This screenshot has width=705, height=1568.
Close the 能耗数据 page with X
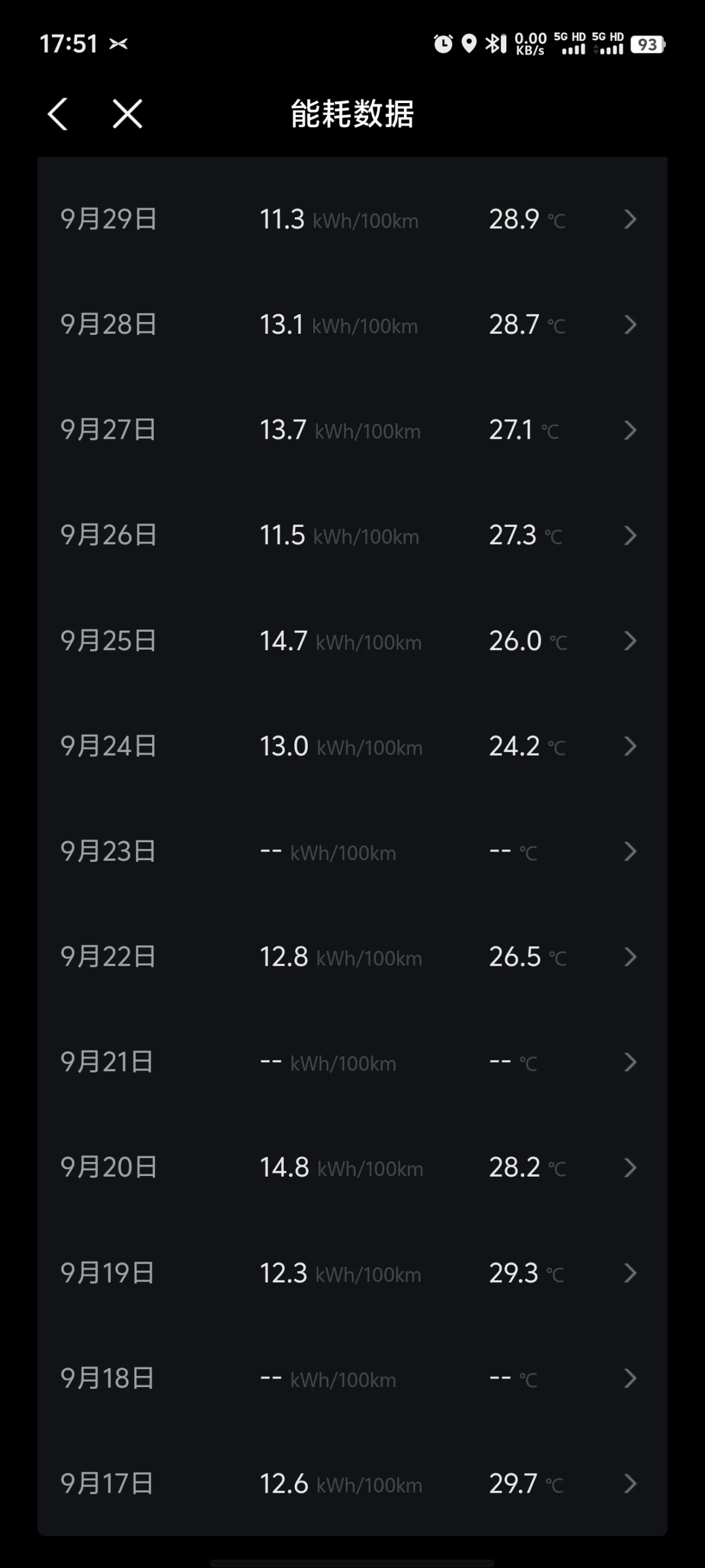(x=128, y=114)
